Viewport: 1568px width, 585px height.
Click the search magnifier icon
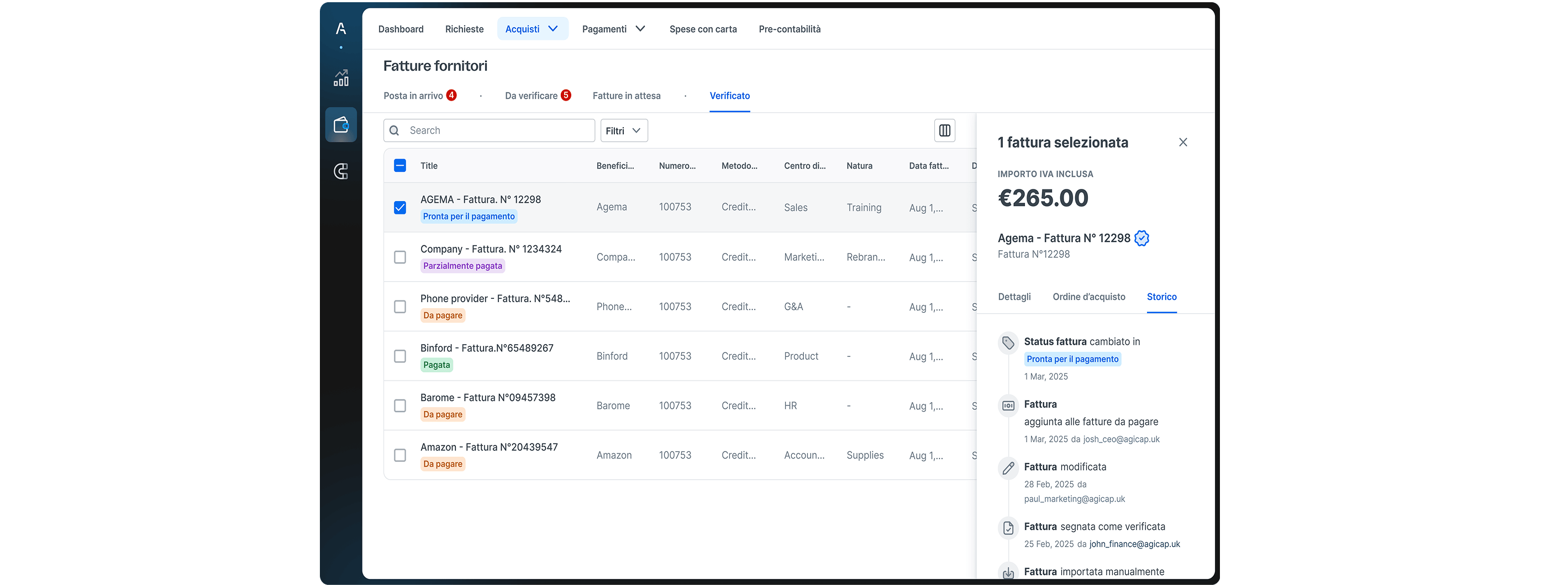click(394, 130)
